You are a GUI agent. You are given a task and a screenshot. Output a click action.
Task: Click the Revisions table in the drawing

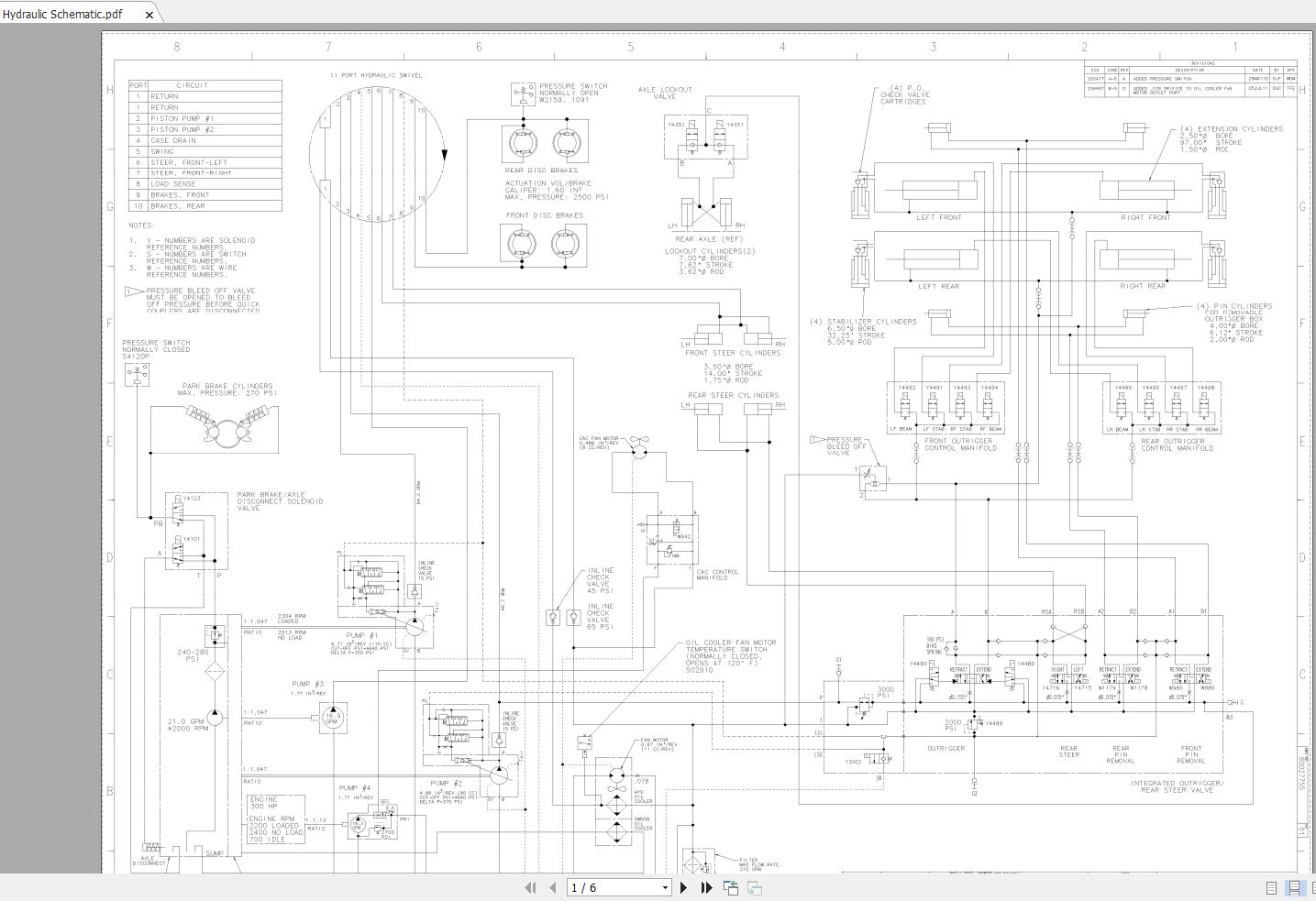tap(1190, 80)
